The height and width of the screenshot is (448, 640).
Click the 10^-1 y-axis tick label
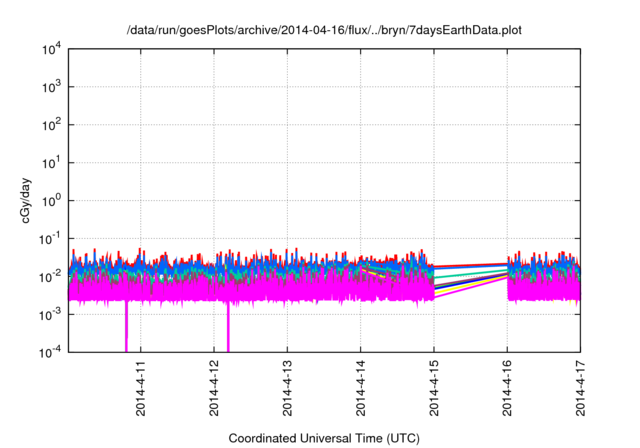(x=50, y=238)
